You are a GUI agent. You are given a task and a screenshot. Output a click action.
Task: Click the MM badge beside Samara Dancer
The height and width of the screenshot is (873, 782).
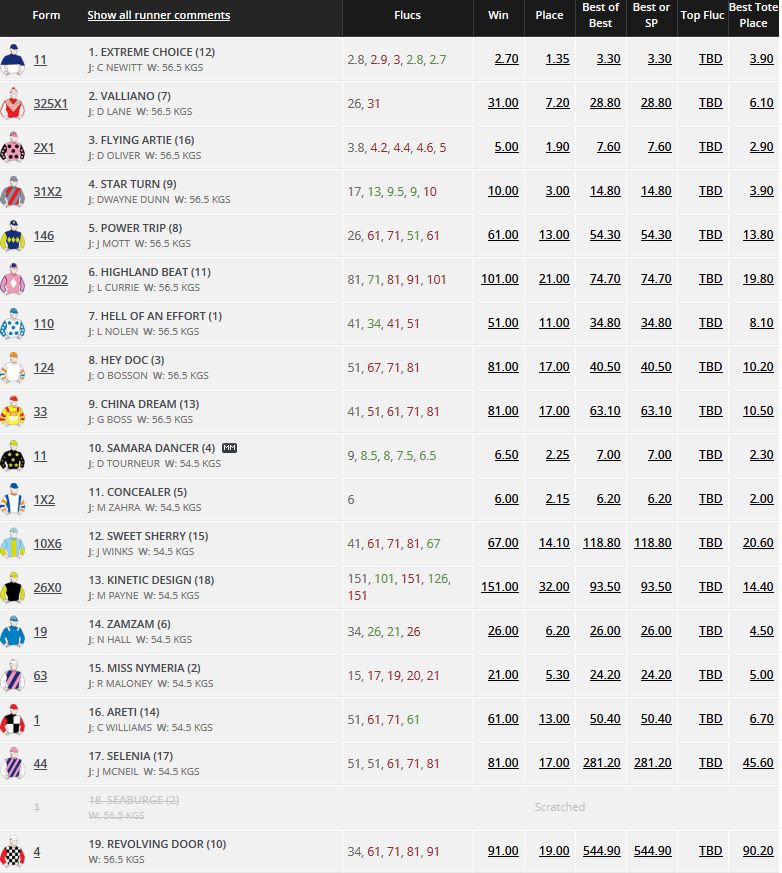pos(229,448)
